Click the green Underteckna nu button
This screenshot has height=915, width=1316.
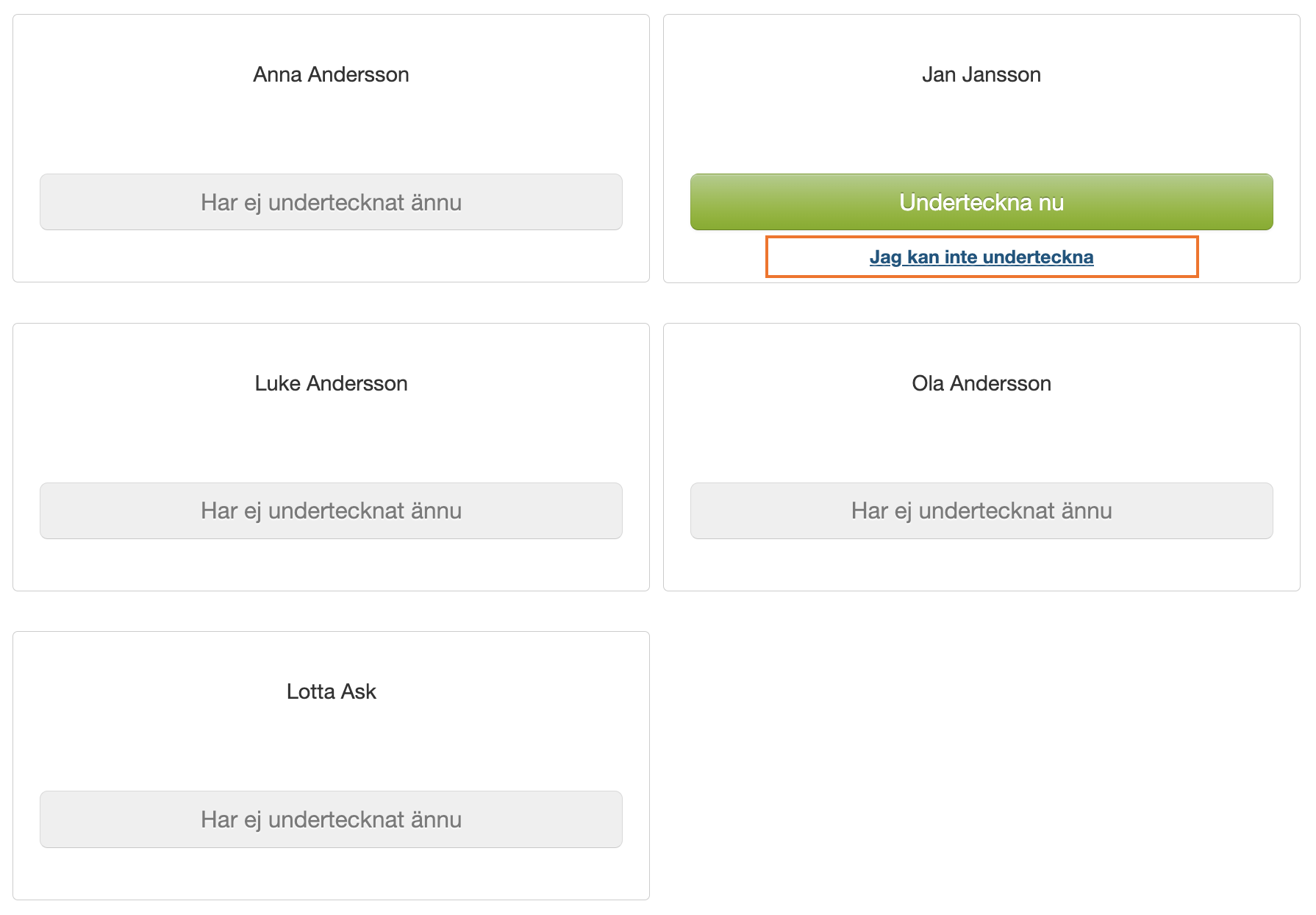[x=981, y=202]
